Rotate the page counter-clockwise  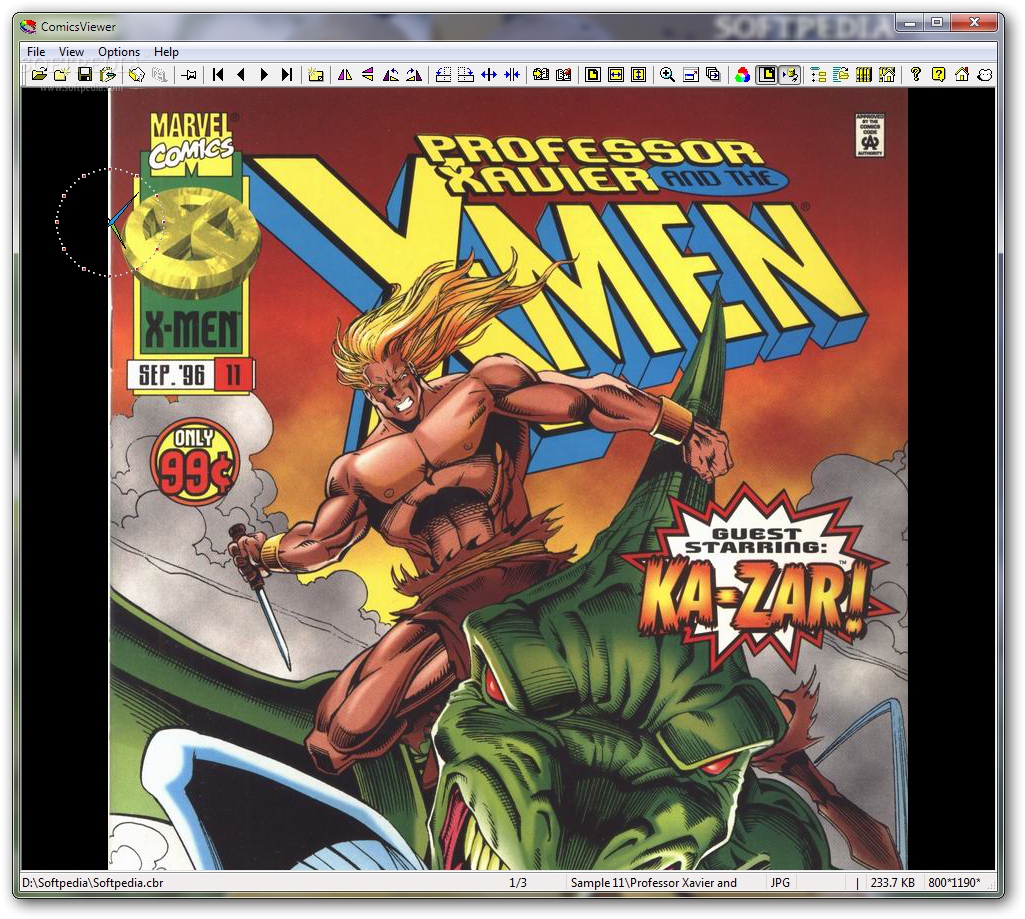pos(391,75)
